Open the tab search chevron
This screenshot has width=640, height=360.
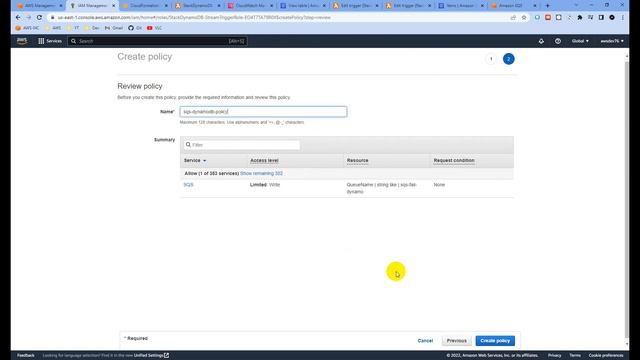576,6
